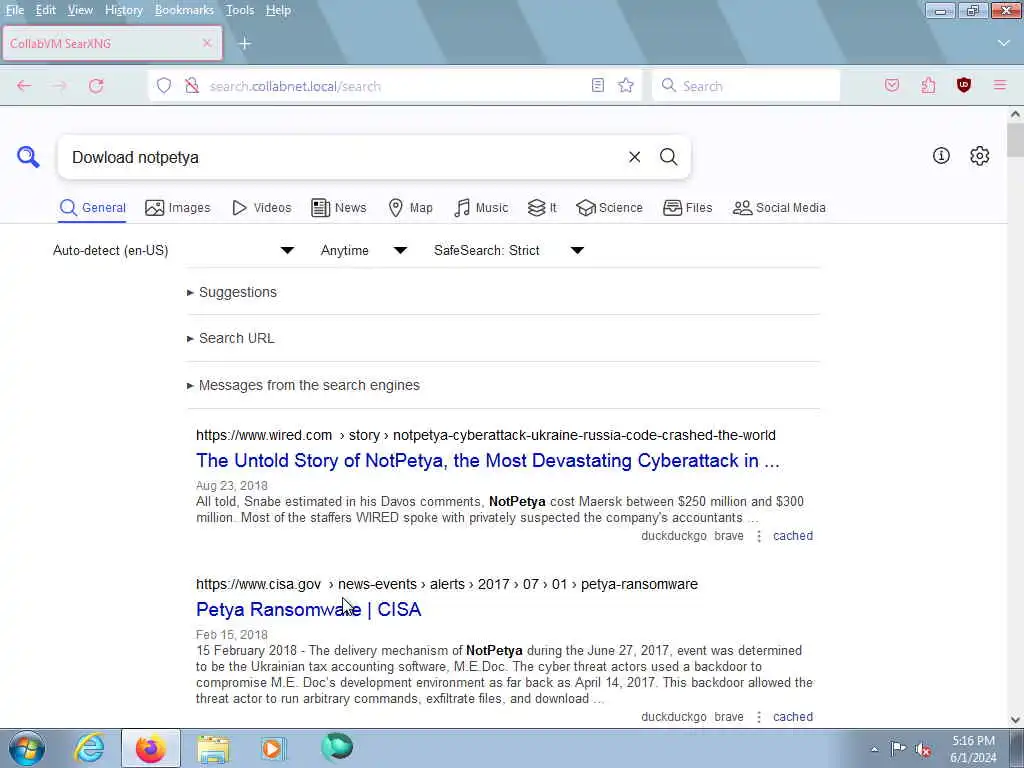Open cached version of CISA result
This screenshot has height=768, width=1024.
coord(793,717)
